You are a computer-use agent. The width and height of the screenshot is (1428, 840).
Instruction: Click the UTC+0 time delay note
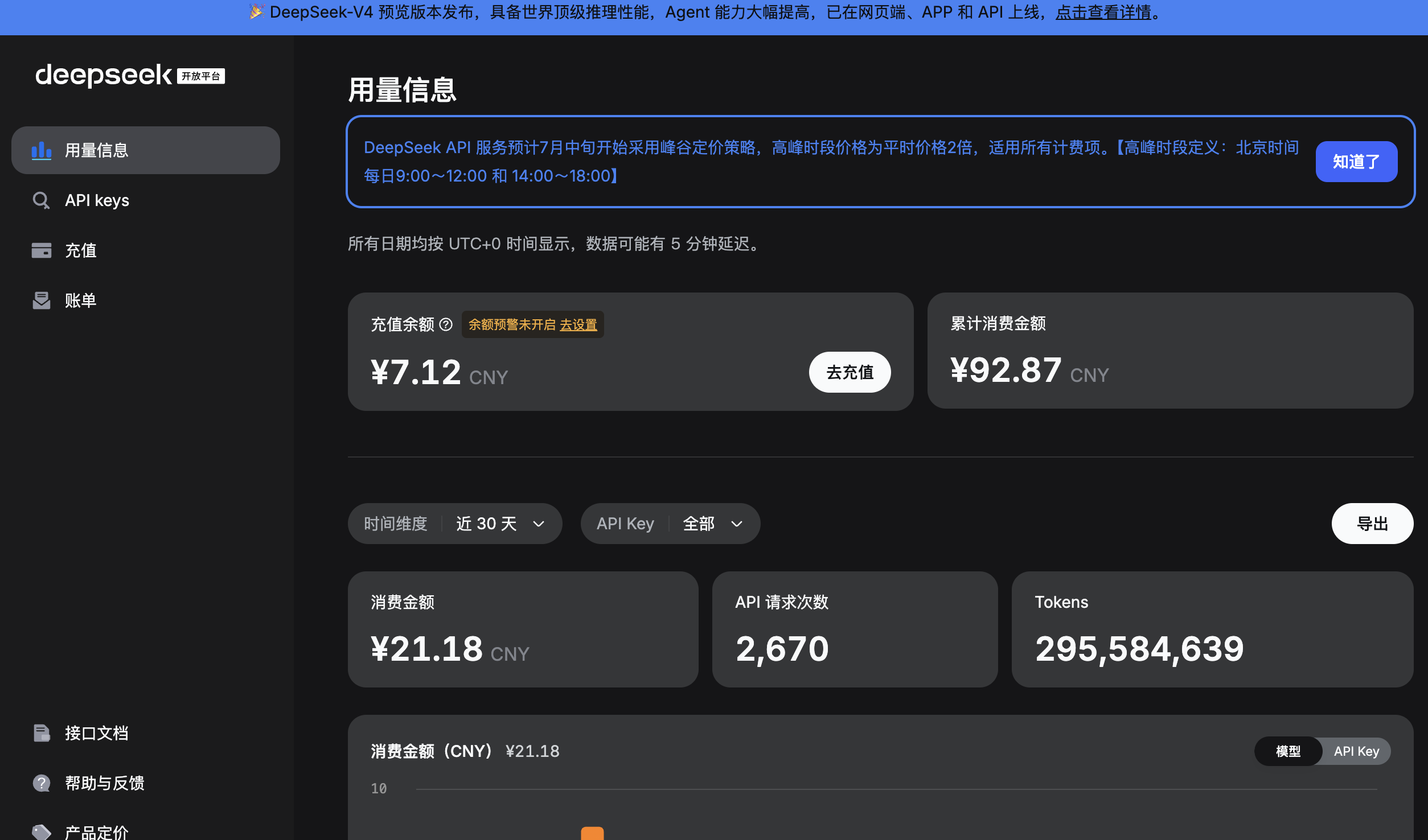[x=556, y=244]
